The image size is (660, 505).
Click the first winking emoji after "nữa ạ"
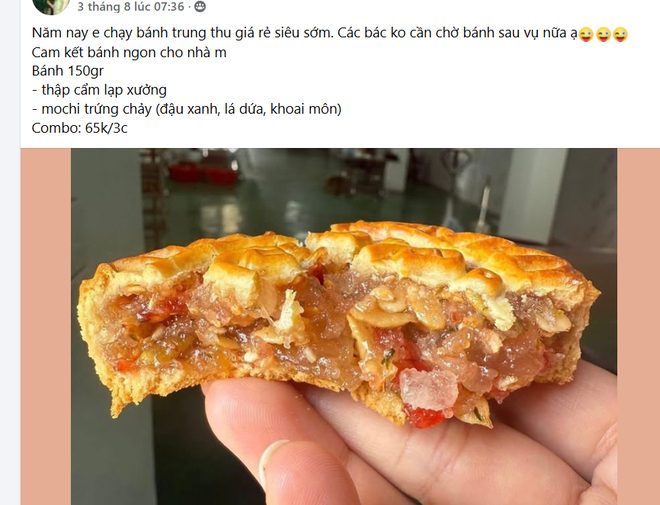[586, 34]
